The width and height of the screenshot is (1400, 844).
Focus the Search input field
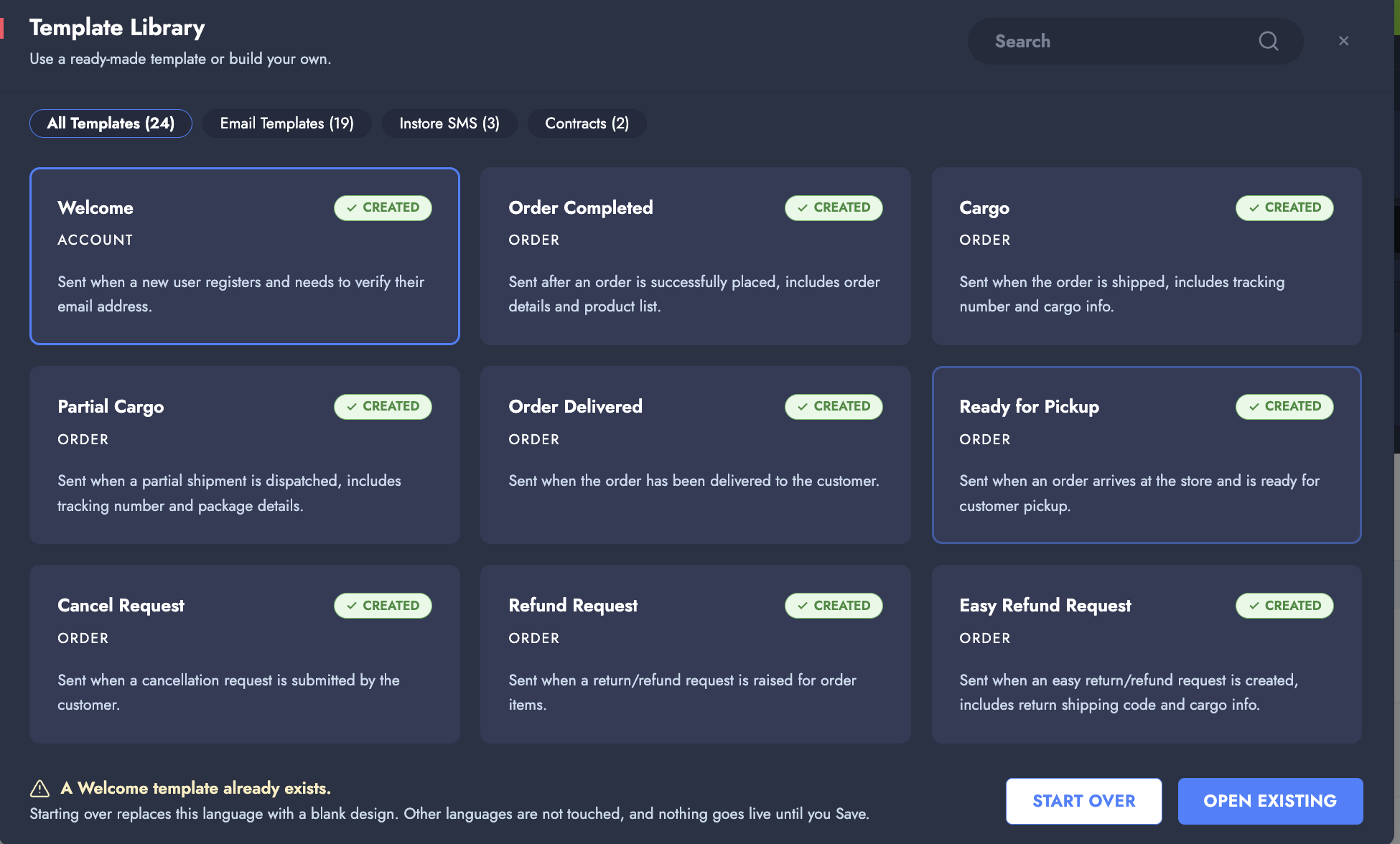[1135, 41]
